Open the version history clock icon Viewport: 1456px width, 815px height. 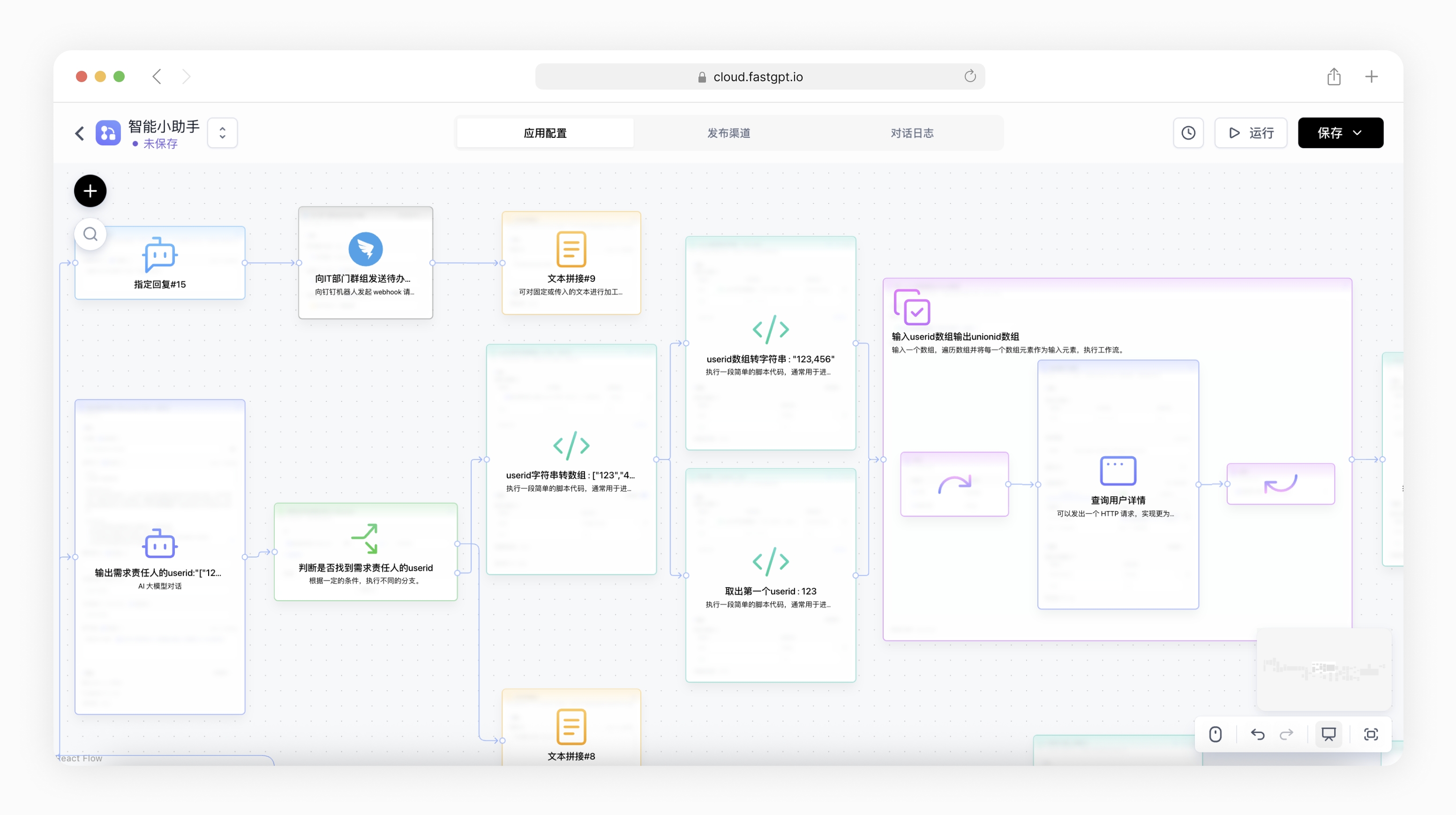(1188, 133)
